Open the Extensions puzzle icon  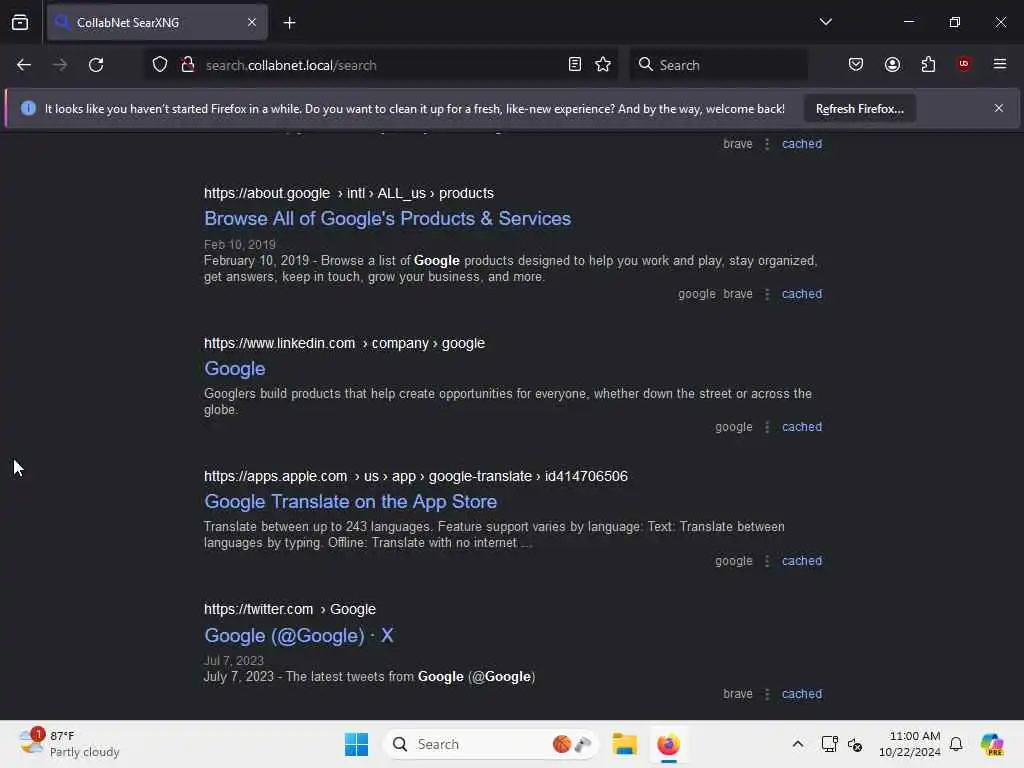(x=928, y=65)
